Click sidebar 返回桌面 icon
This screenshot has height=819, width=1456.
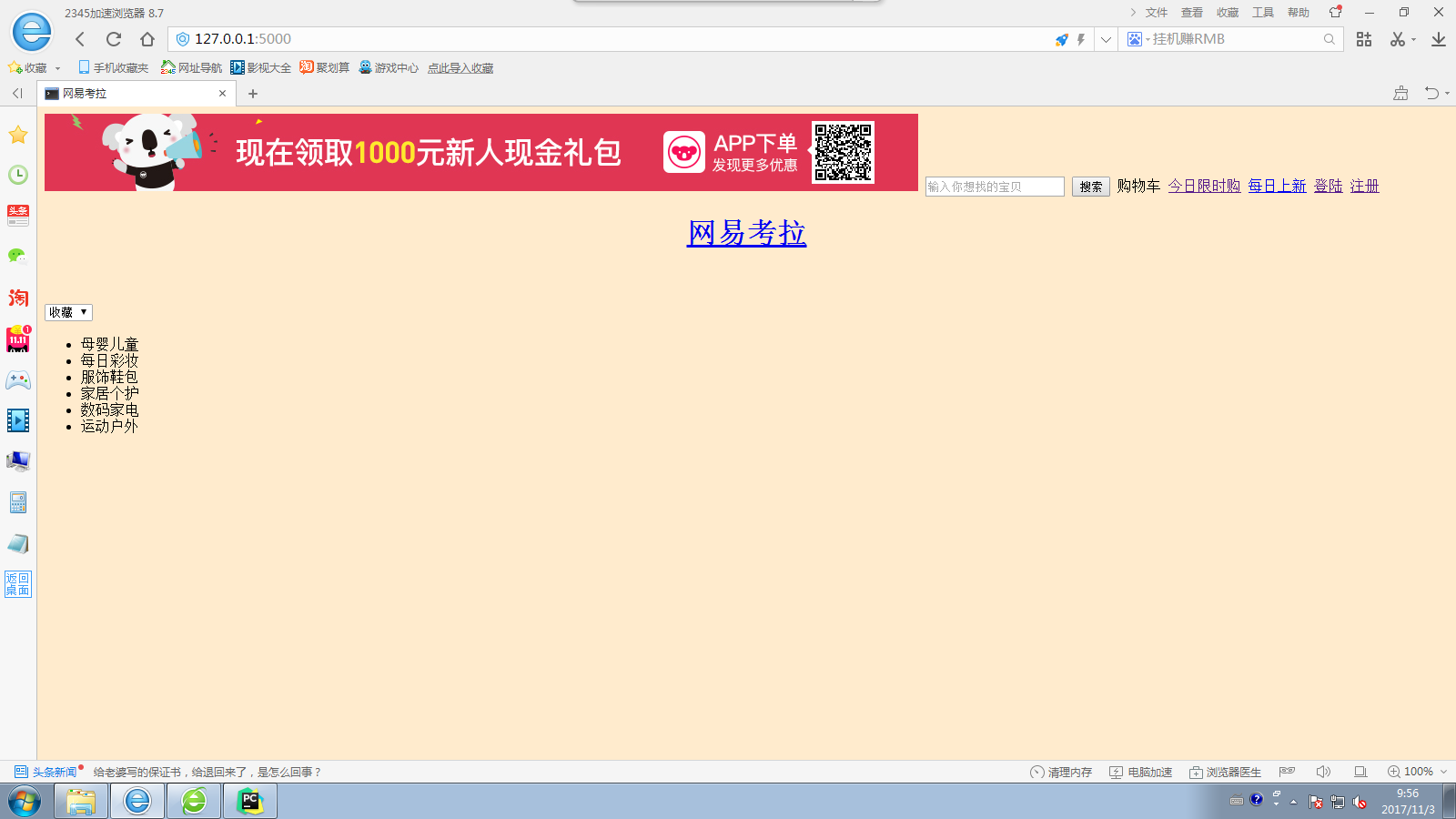(18, 584)
